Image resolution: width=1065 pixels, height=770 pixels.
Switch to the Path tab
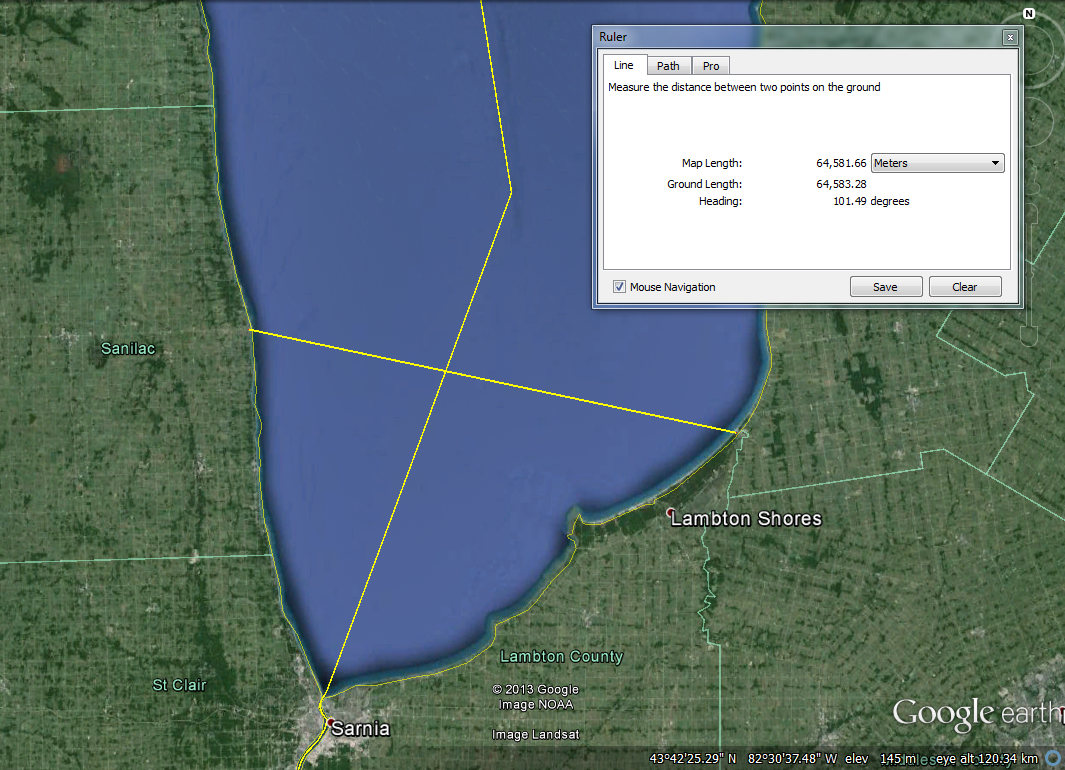[x=668, y=66]
